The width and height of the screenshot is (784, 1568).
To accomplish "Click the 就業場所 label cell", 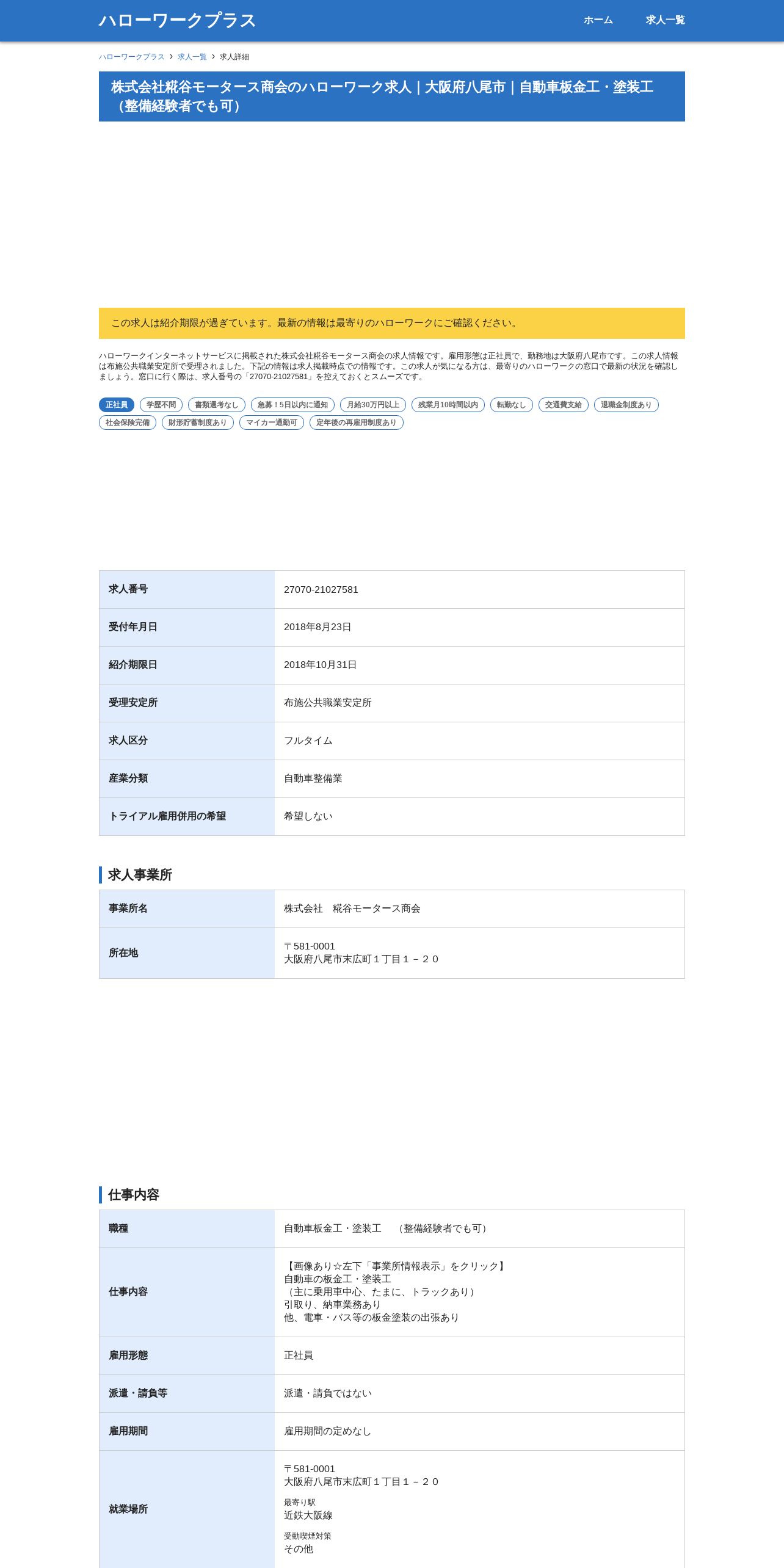I will coord(187,1509).
